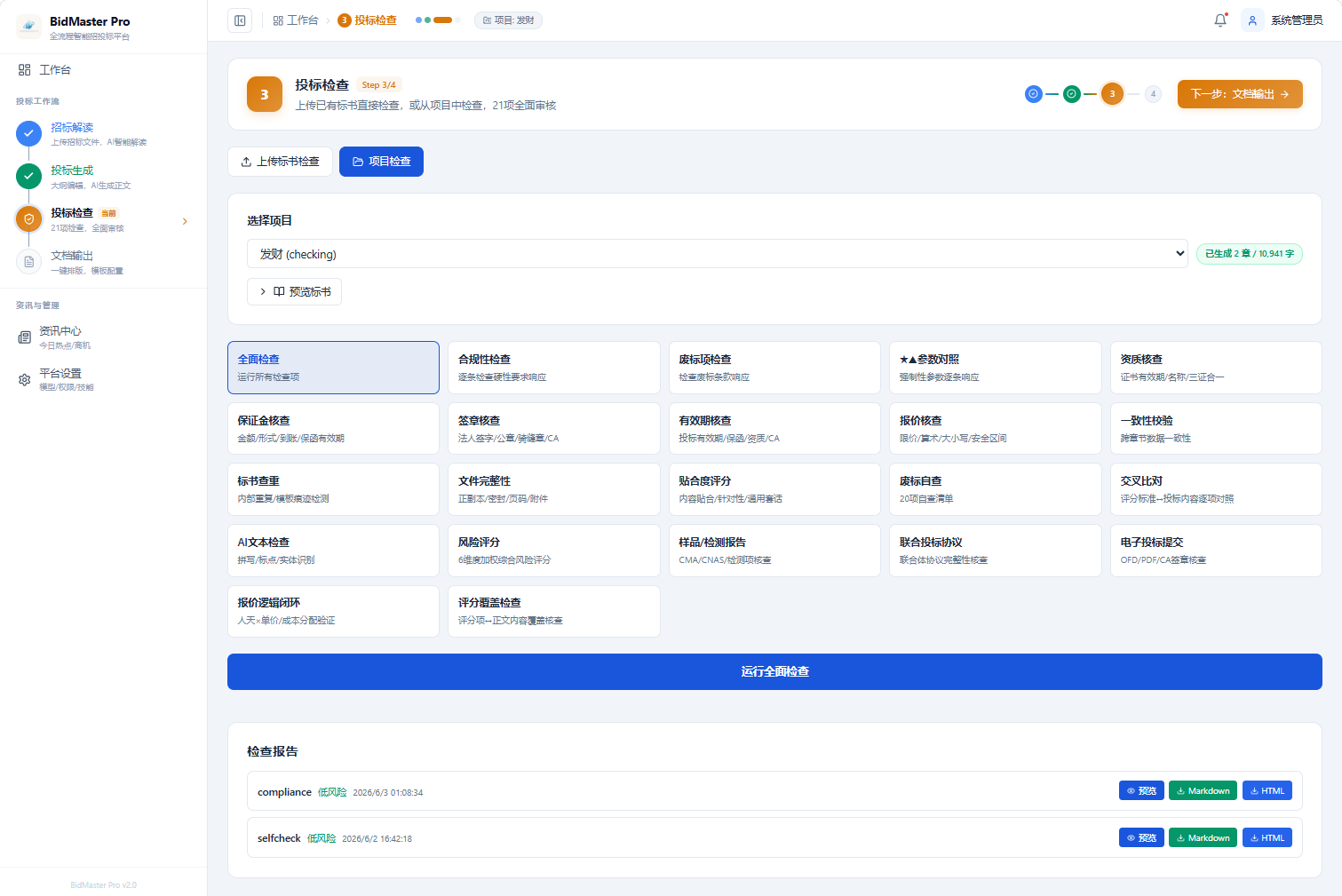Screen dimensions: 1342x896
Task: Pick the AI文本检查 card
Action: [x=333, y=551]
